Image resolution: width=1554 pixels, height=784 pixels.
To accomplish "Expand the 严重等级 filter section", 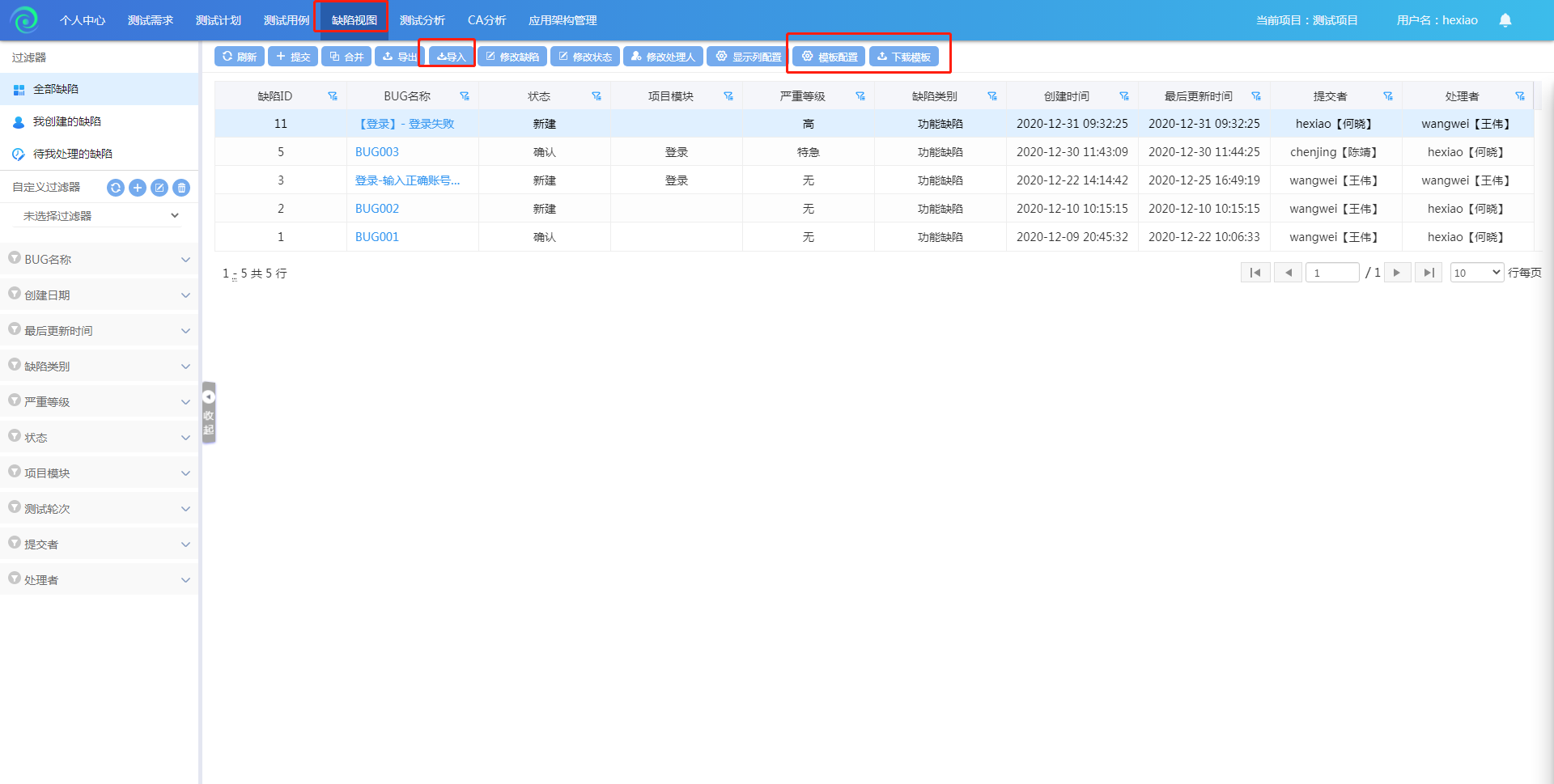I will point(99,402).
